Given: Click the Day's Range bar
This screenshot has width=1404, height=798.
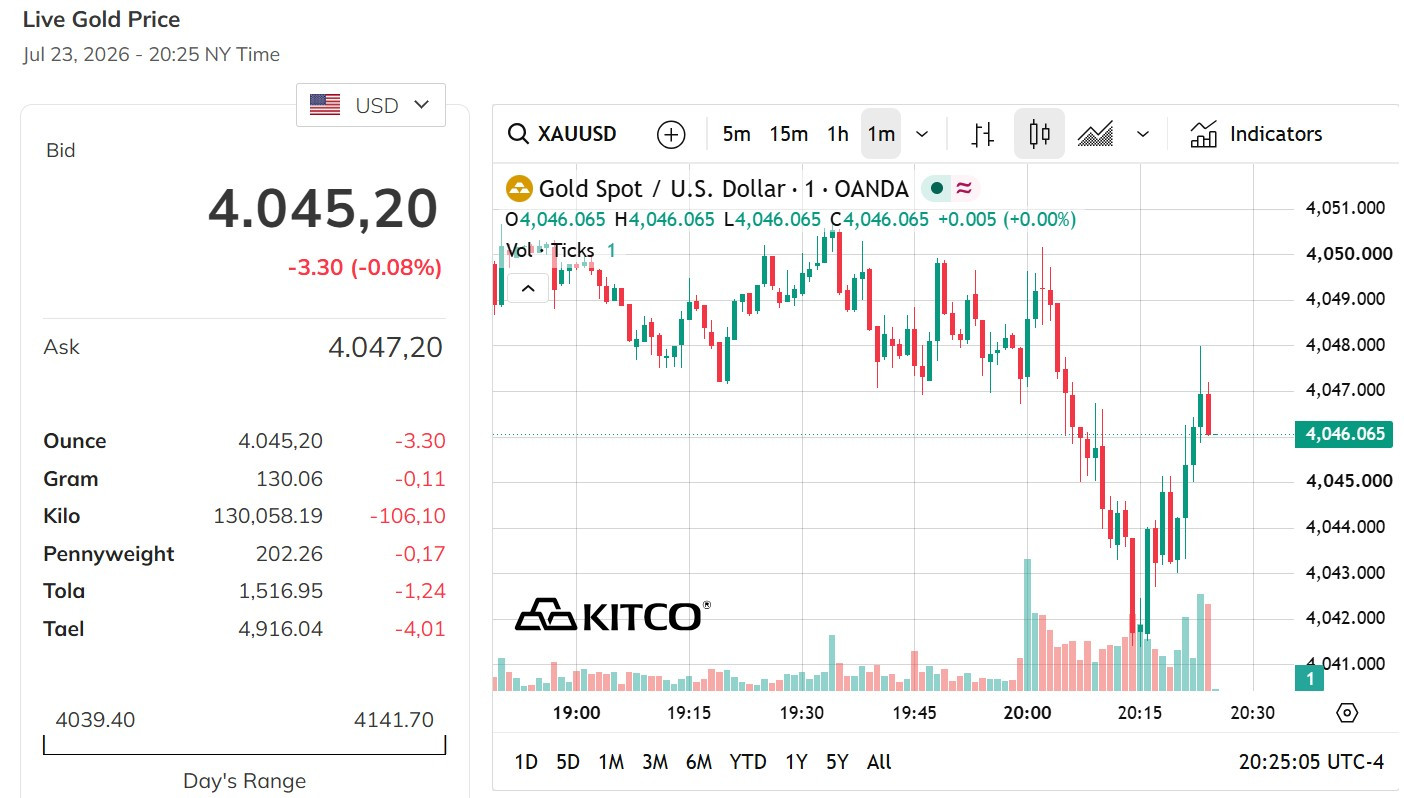Looking at the screenshot, I should (x=245, y=745).
